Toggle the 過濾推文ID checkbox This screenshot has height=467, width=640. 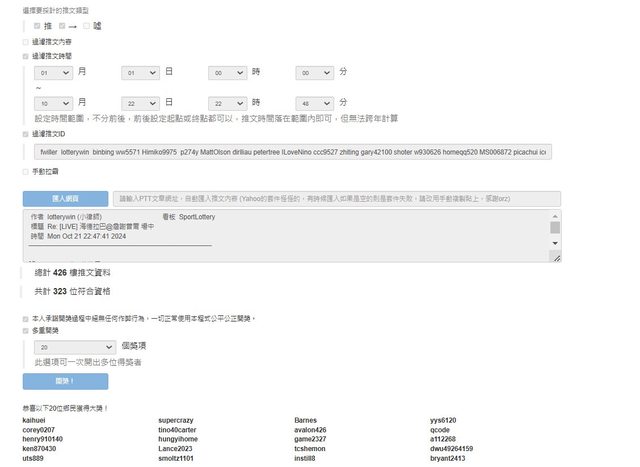coord(25,133)
